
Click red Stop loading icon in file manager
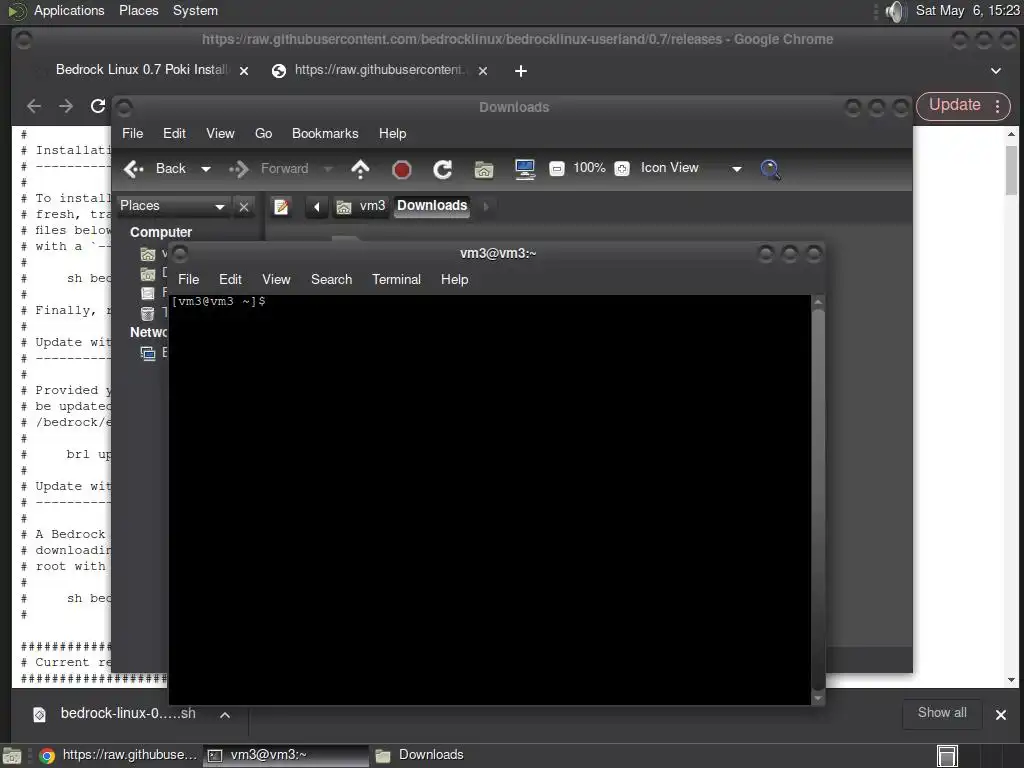click(401, 170)
